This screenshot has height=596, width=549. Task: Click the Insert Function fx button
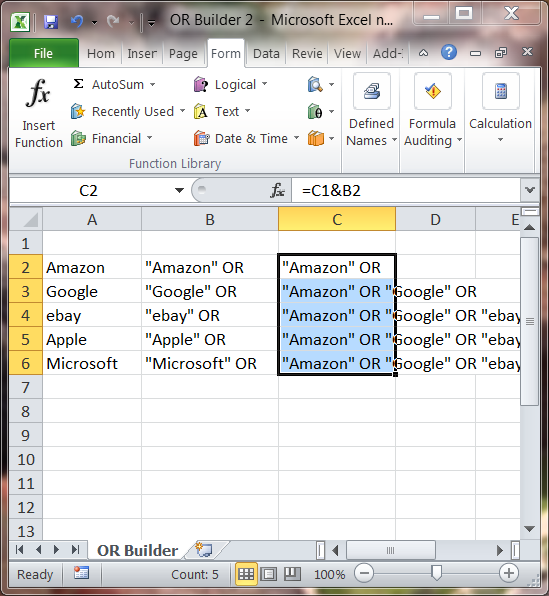pyautogui.click(x=38, y=113)
